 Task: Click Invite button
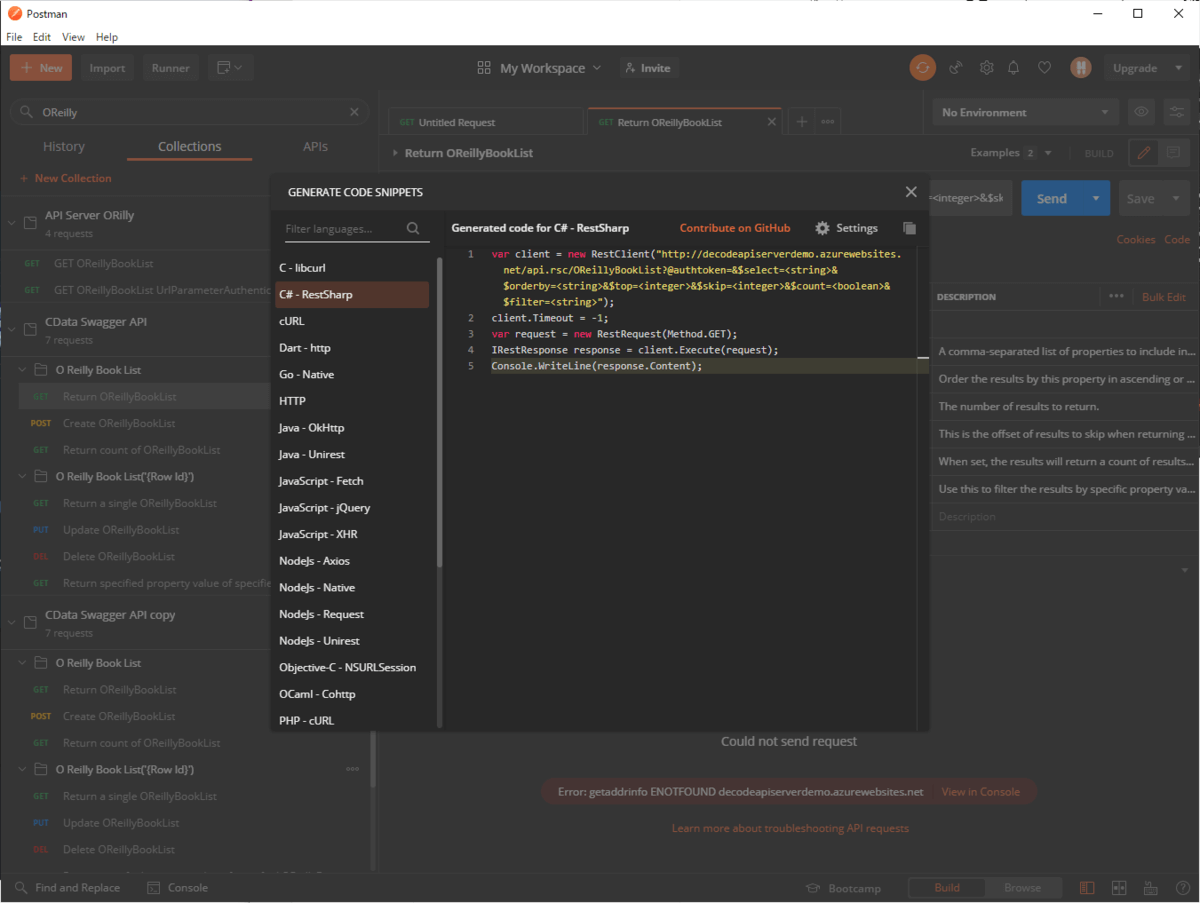tap(648, 68)
